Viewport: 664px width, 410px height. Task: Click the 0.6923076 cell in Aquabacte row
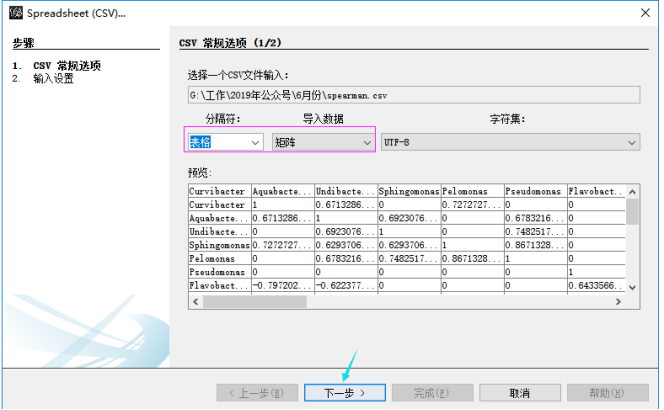(x=409, y=218)
